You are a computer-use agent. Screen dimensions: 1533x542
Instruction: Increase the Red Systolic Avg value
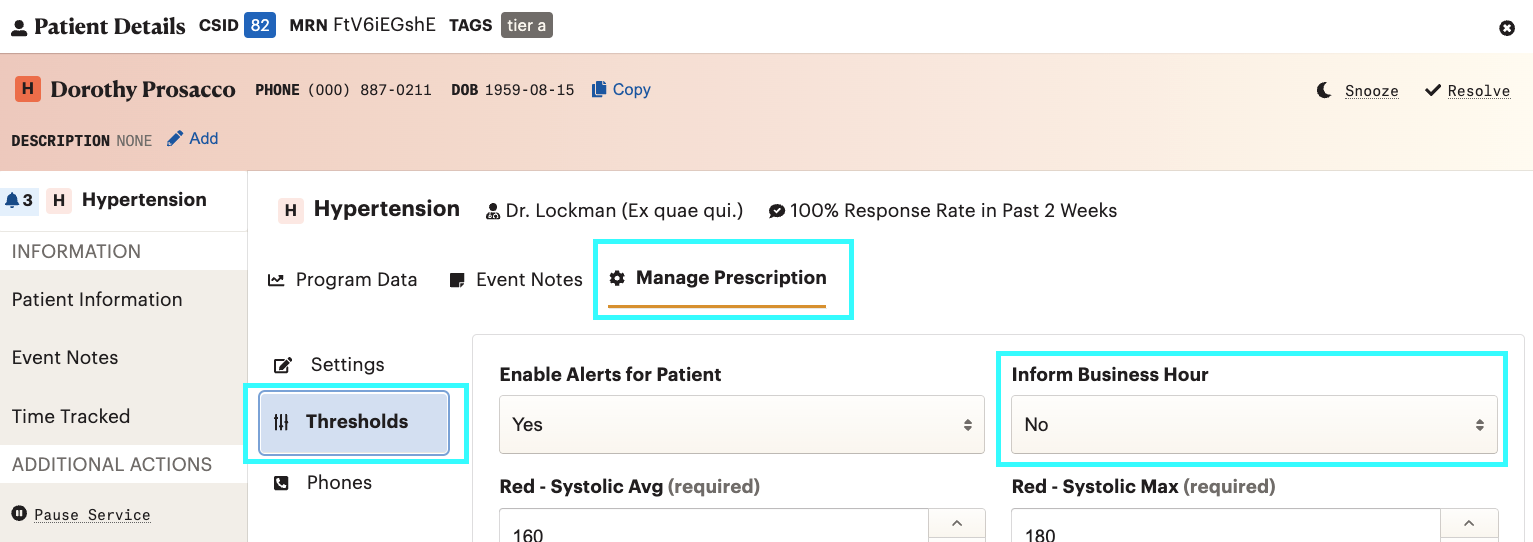point(957,523)
